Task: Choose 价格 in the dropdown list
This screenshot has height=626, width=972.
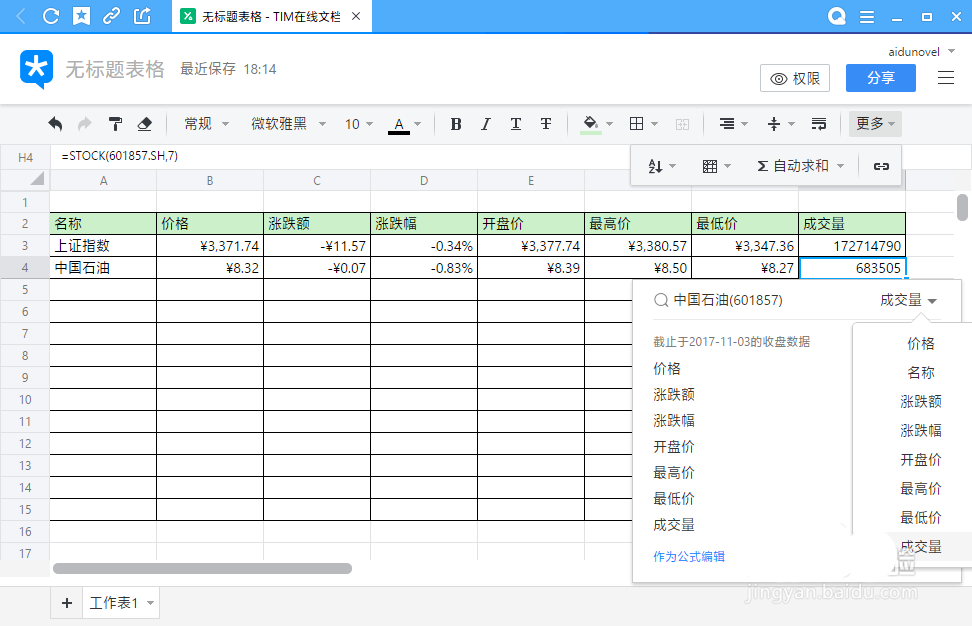Action: [x=921, y=343]
